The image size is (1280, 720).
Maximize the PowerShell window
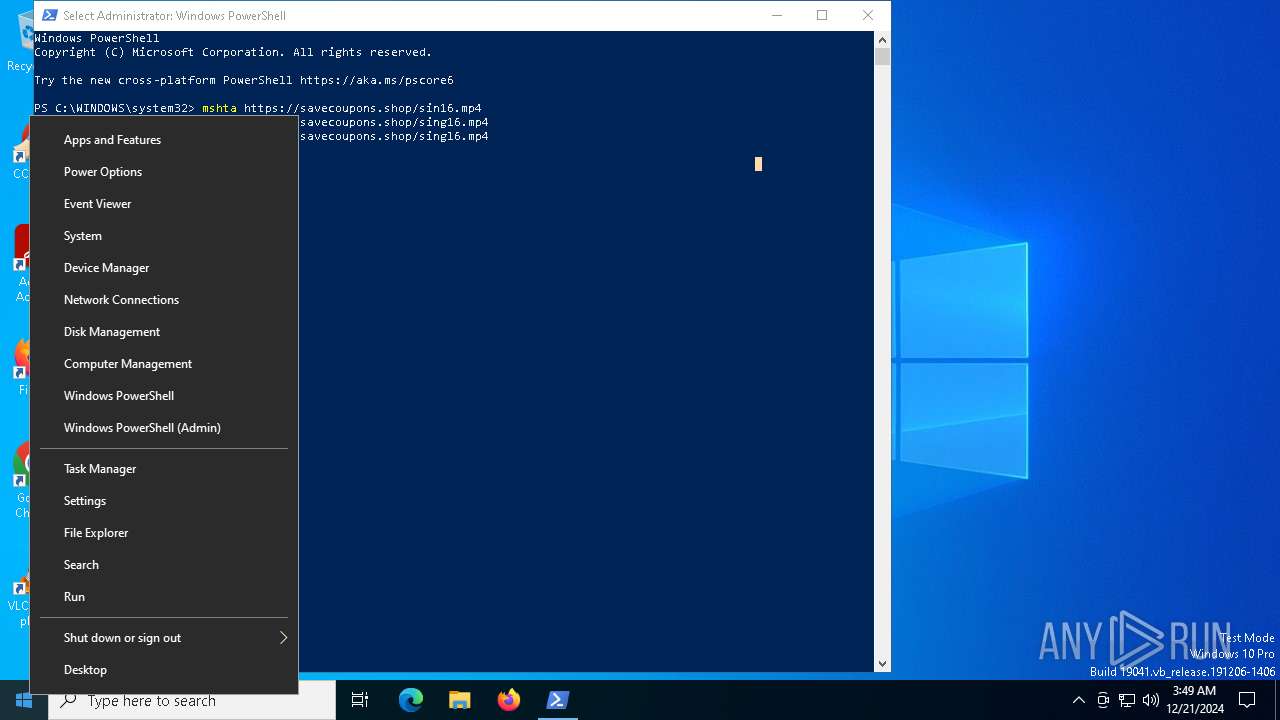point(822,15)
